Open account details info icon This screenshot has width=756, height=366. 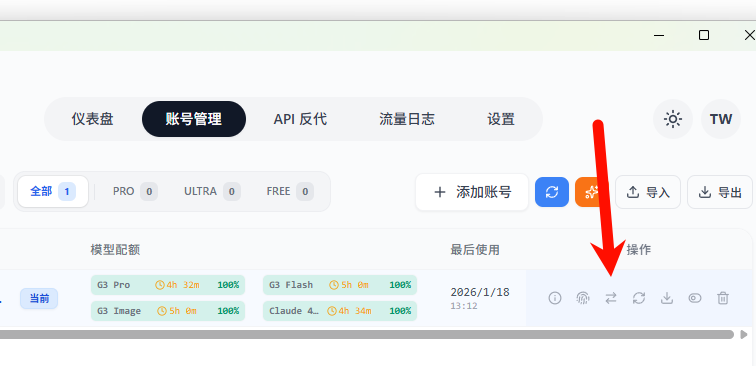(555, 298)
